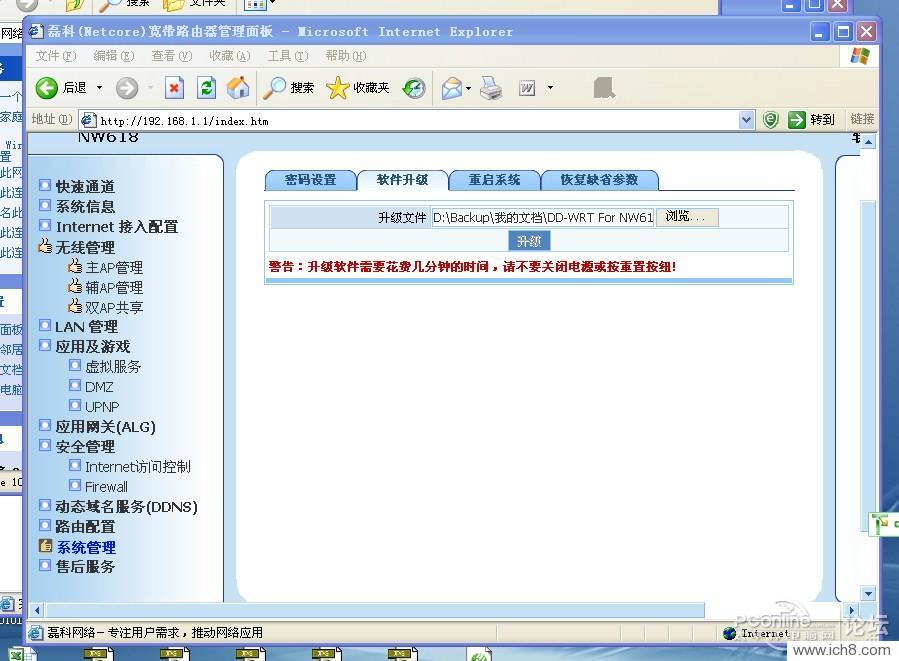Open the Favorites (收藏夹) star icon
The width and height of the screenshot is (899, 661).
338,88
